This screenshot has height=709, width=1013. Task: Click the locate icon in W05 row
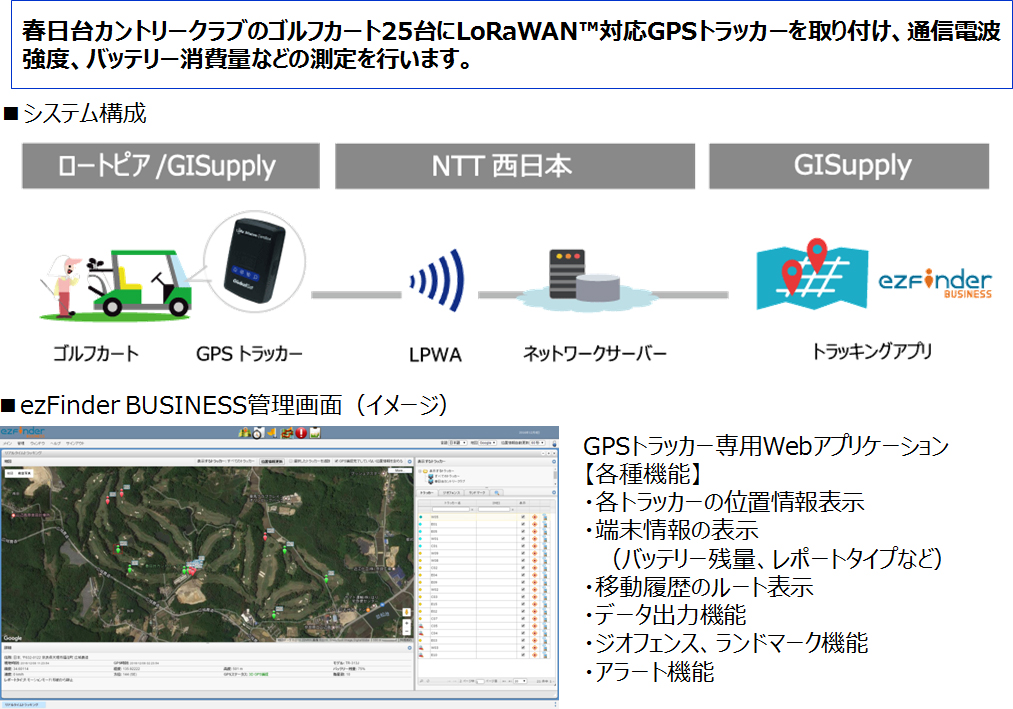click(535, 517)
